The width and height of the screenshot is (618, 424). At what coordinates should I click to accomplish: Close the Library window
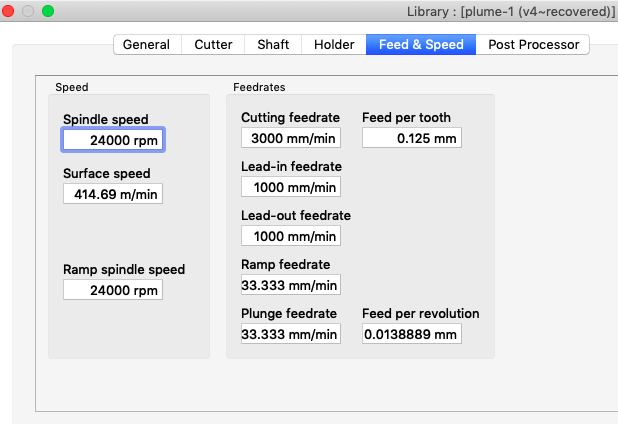coord(9,11)
